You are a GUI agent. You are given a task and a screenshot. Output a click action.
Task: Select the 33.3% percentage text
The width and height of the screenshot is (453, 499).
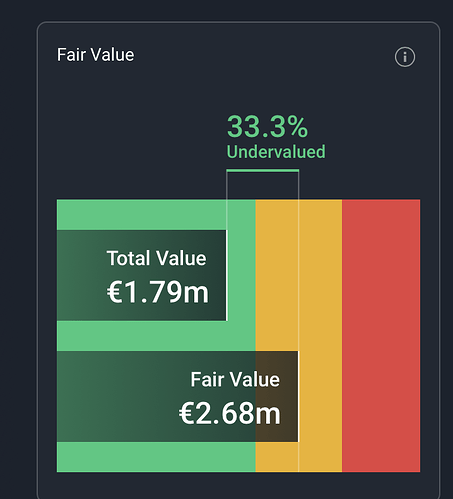point(267,126)
